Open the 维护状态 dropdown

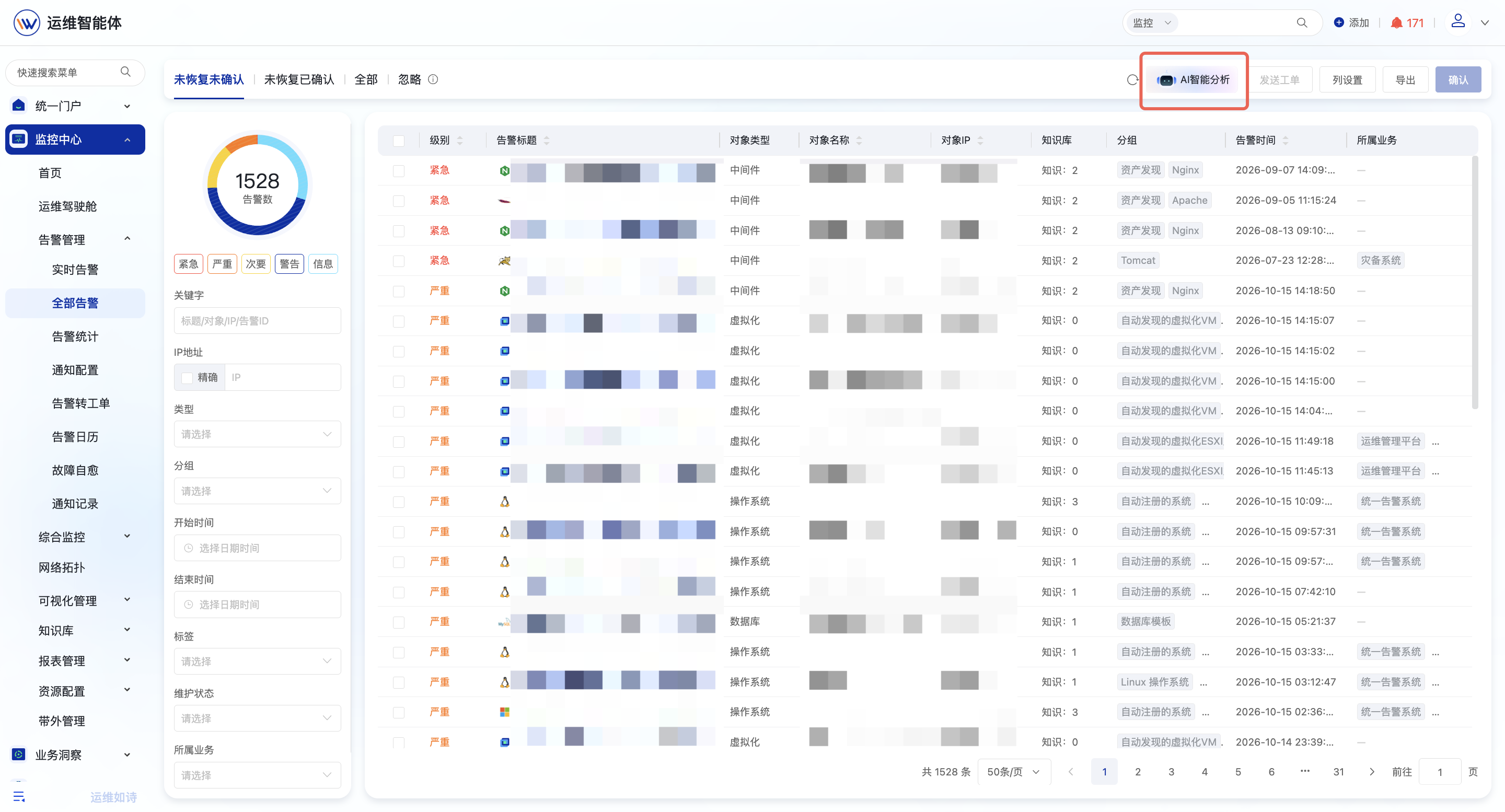click(257, 718)
